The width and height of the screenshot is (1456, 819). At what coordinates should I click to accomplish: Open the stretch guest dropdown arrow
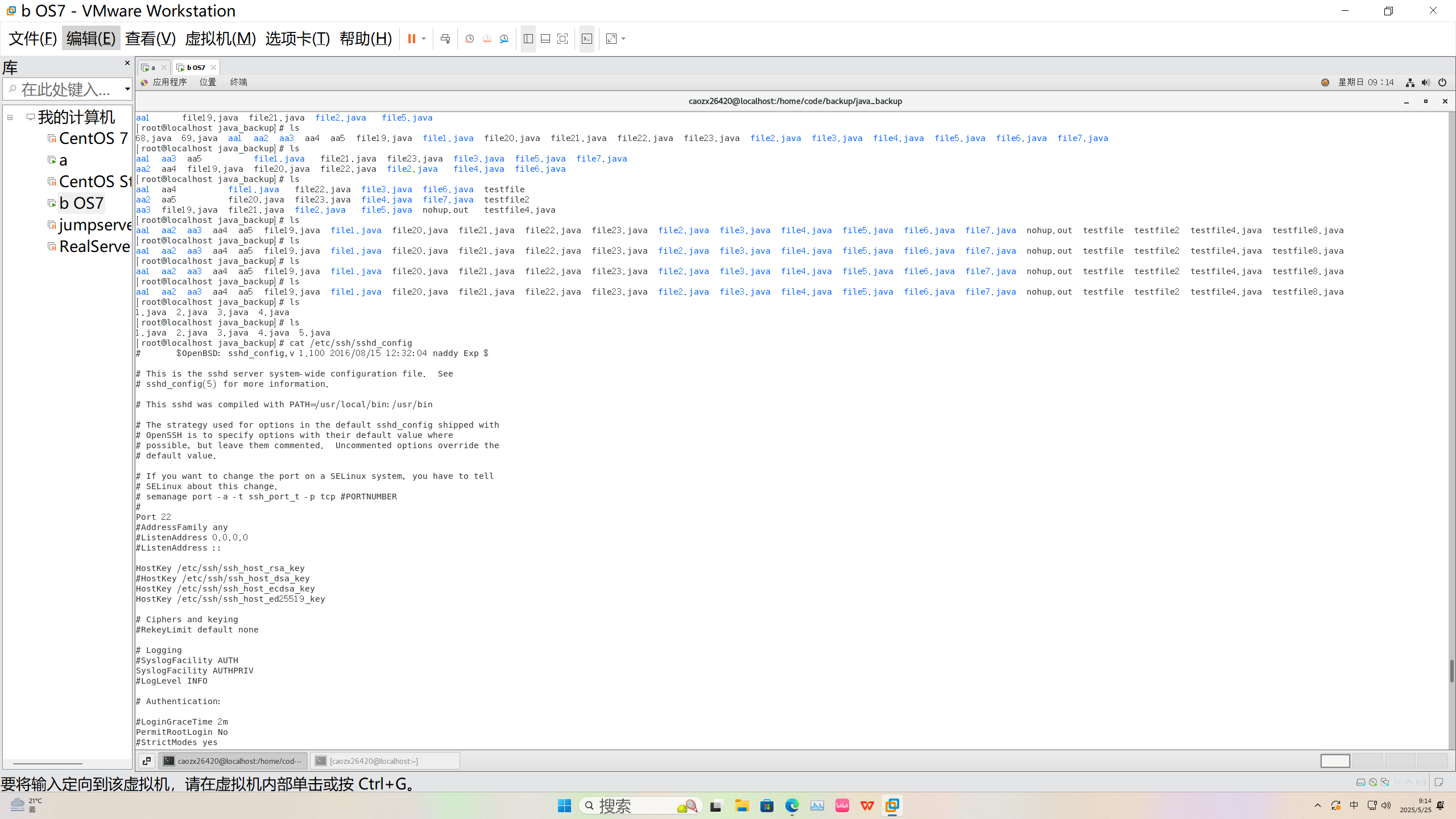(624, 39)
